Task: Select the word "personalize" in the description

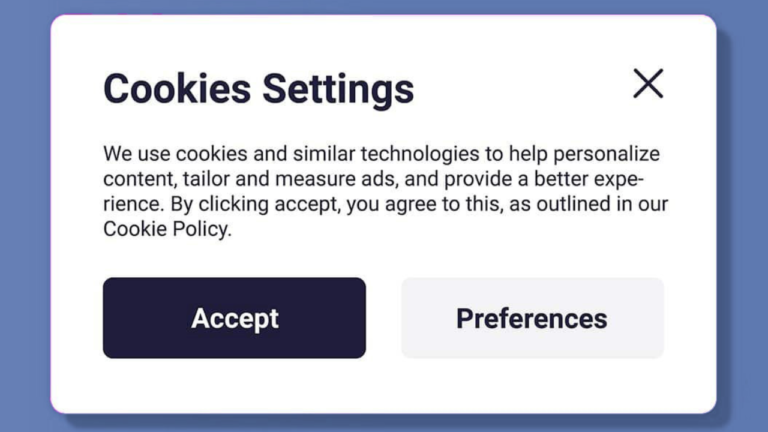Action: pos(611,155)
